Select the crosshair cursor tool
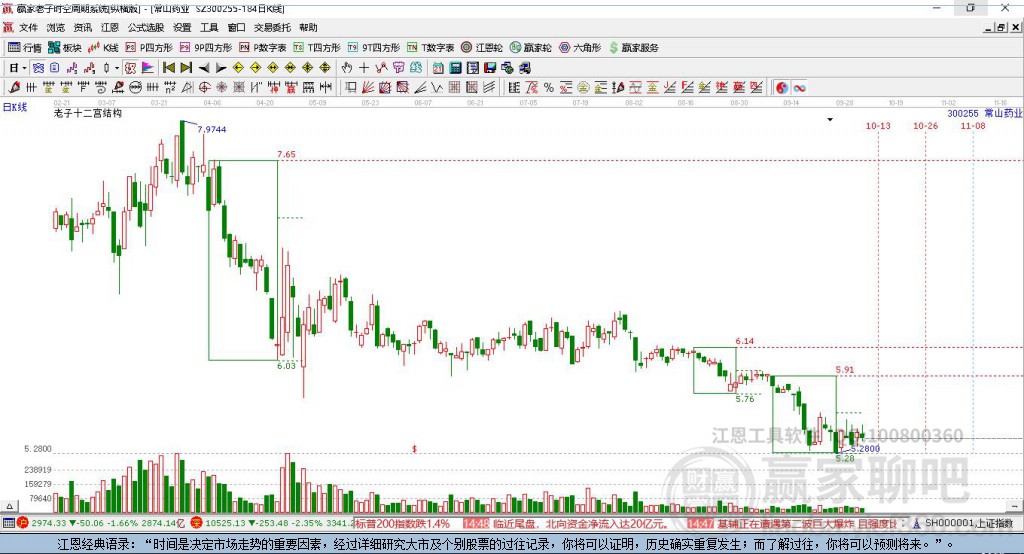This screenshot has height=554, width=1024. click(364, 68)
